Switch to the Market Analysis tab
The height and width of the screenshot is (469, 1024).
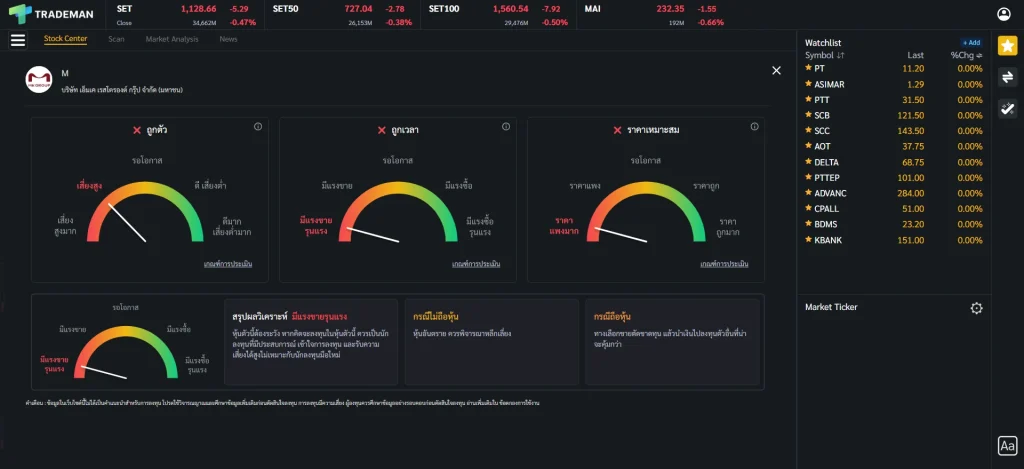tap(171, 39)
